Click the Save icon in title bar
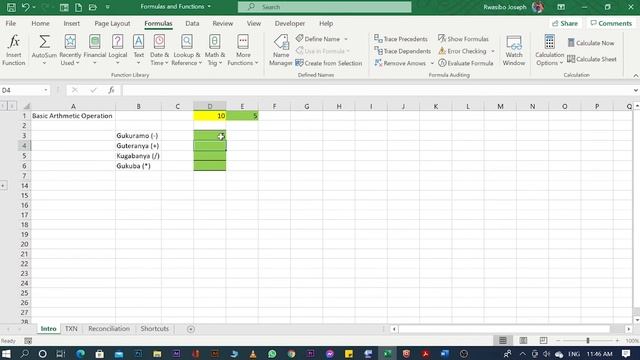This screenshot has height=360, width=640. coord(11,7)
